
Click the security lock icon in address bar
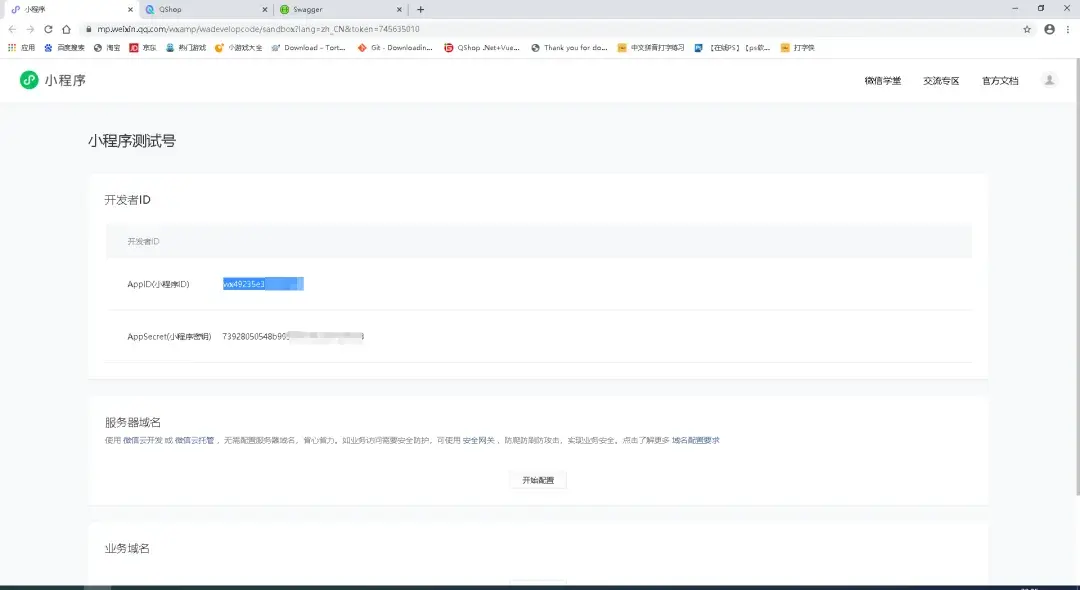click(x=88, y=28)
